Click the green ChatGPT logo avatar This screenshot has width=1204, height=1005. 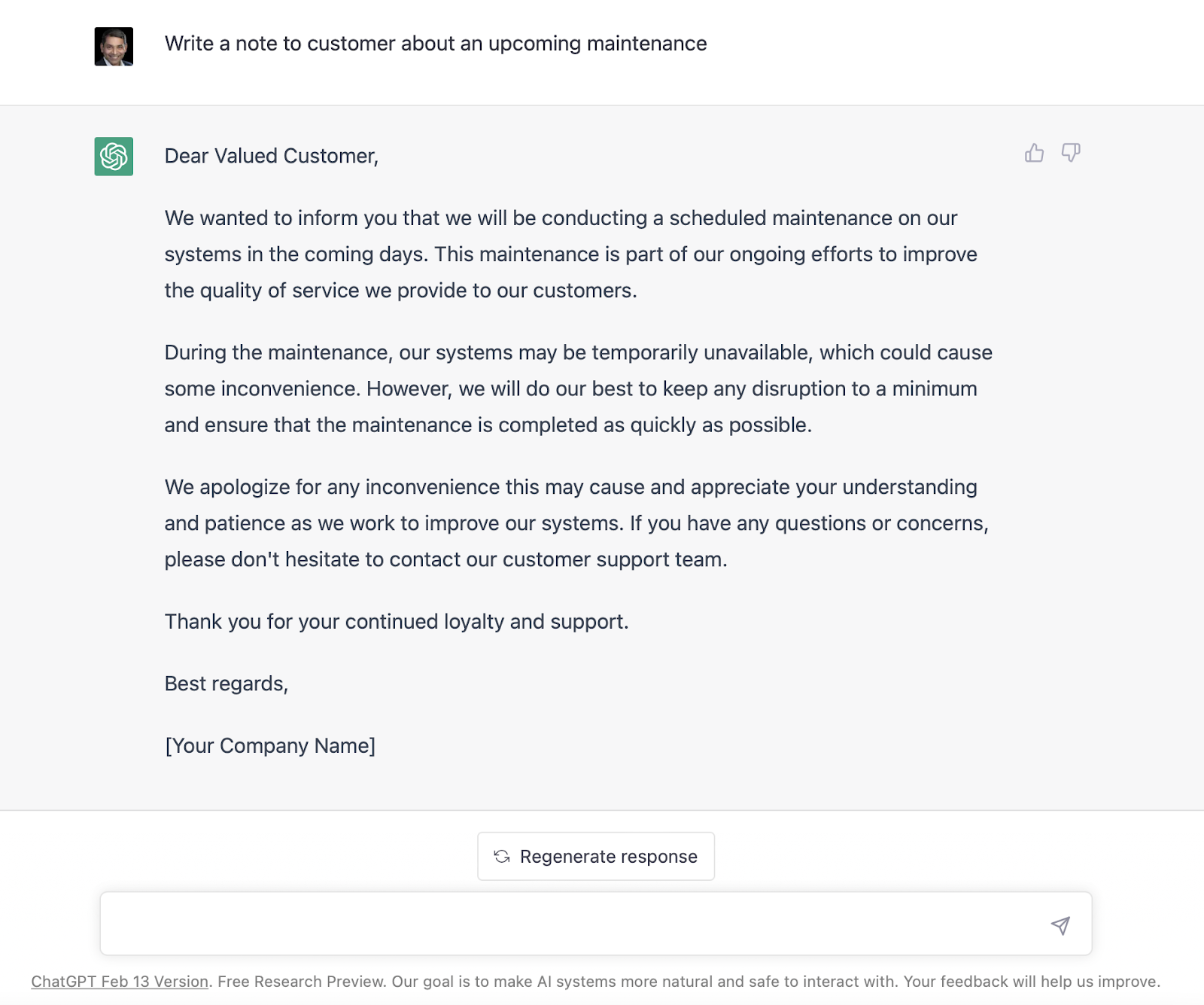pyautogui.click(x=114, y=157)
